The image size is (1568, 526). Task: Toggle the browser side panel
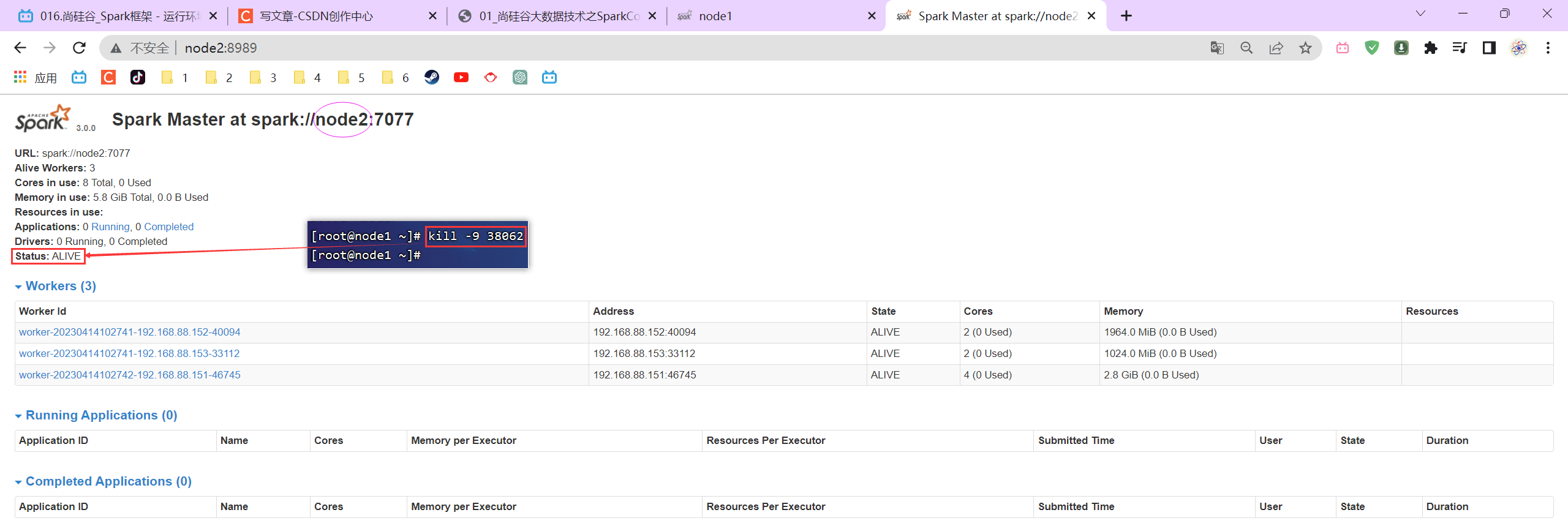tap(1490, 48)
